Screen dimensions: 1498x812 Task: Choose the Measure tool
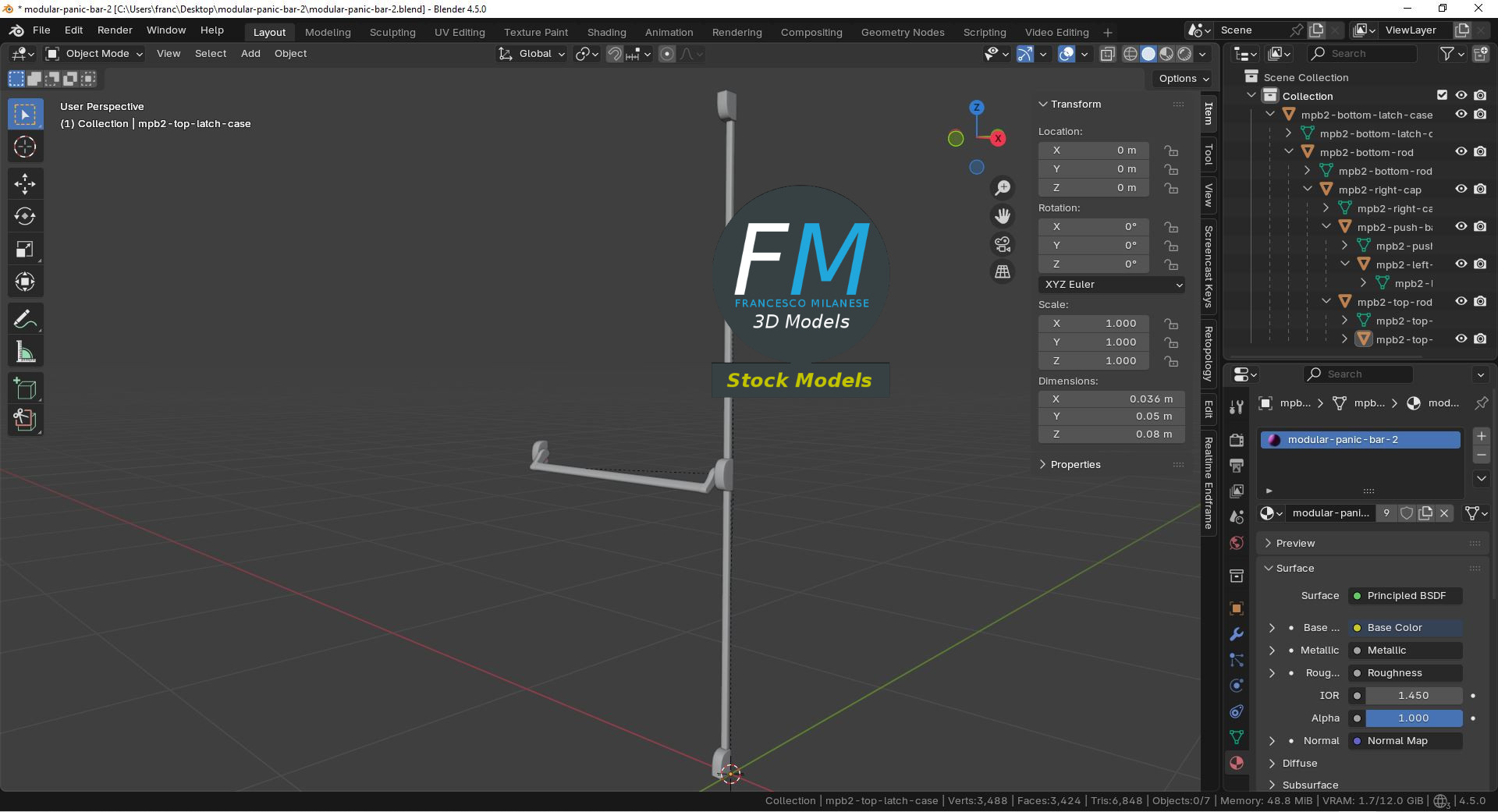[25, 353]
